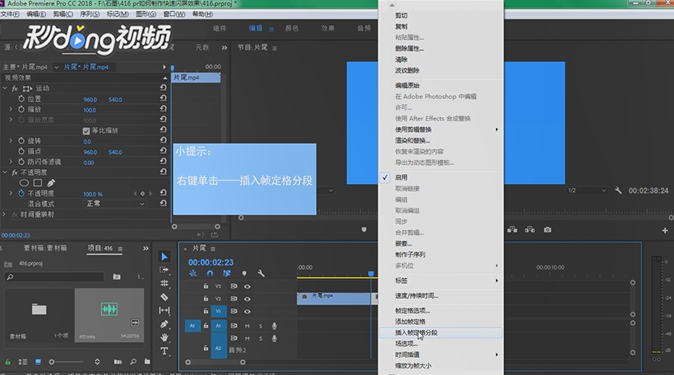674x375 pixels.
Task: Create 4-point rectangle mask under opacity
Action: [x=38, y=183]
